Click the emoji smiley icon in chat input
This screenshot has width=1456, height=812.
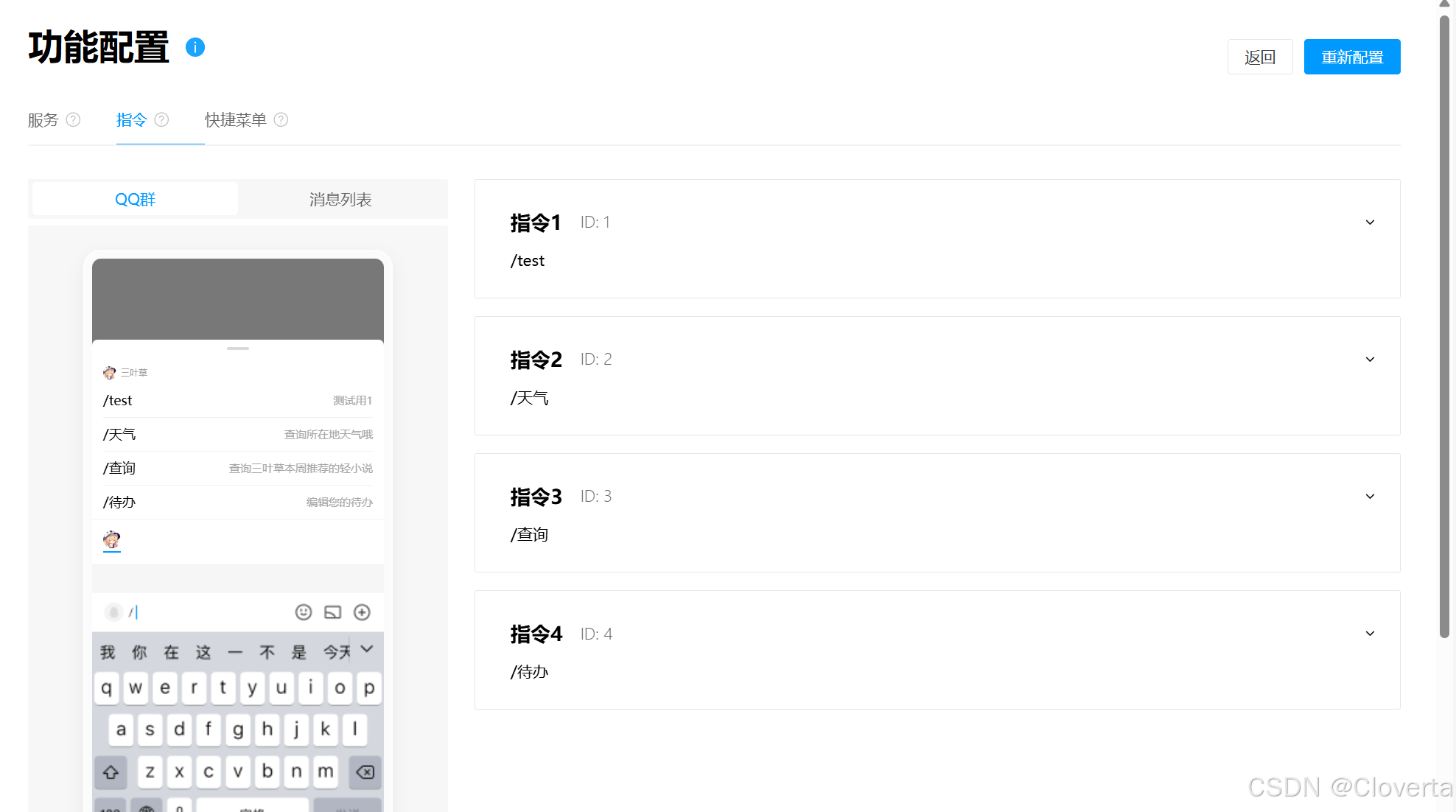point(304,612)
